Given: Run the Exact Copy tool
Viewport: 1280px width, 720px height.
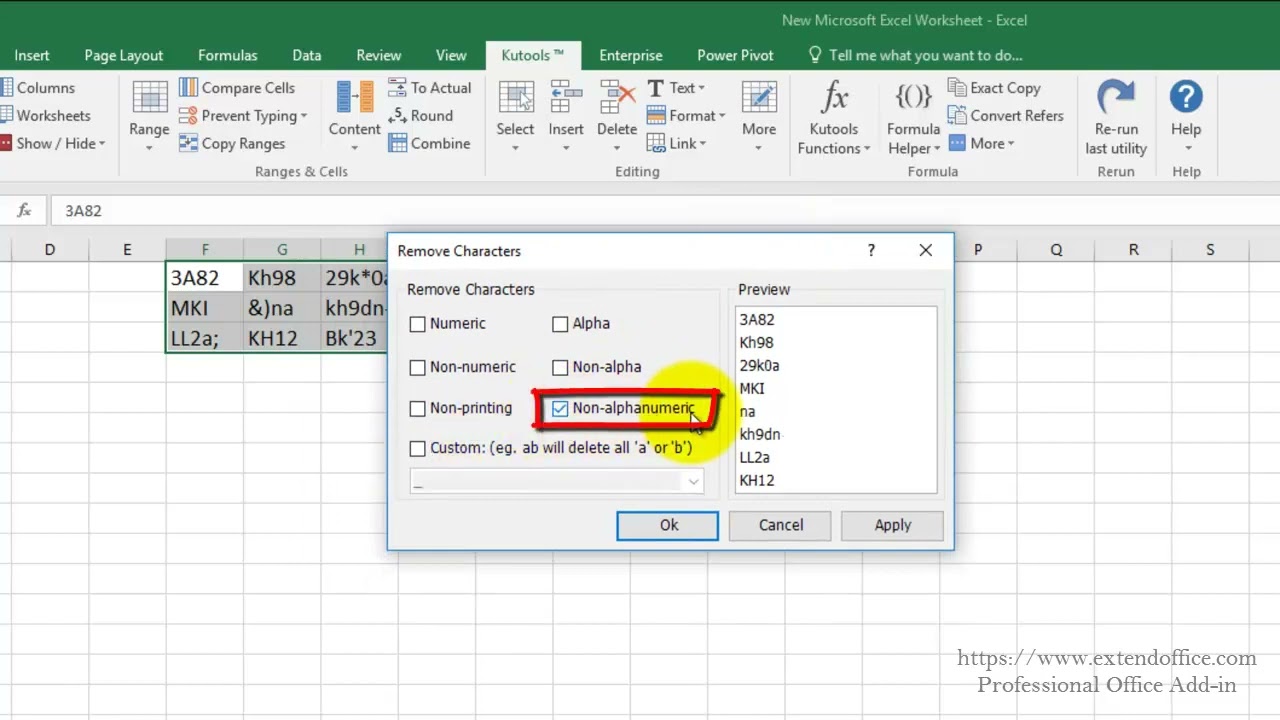Looking at the screenshot, I should point(994,88).
